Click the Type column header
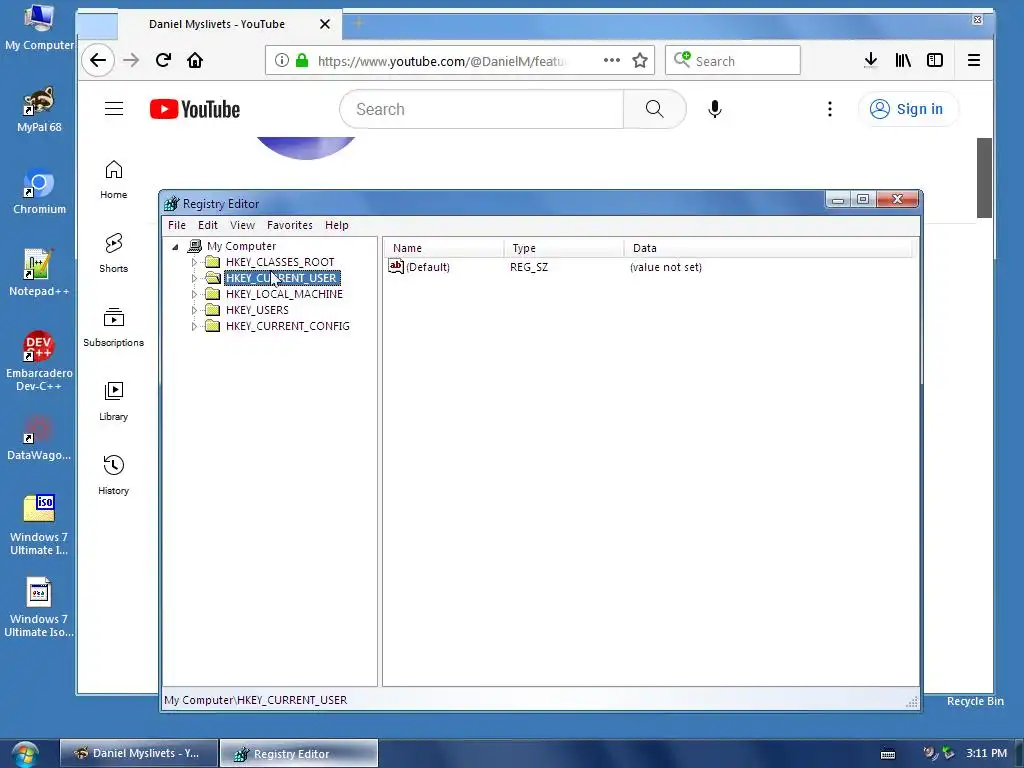Viewport: 1024px width, 768px height. (x=564, y=248)
